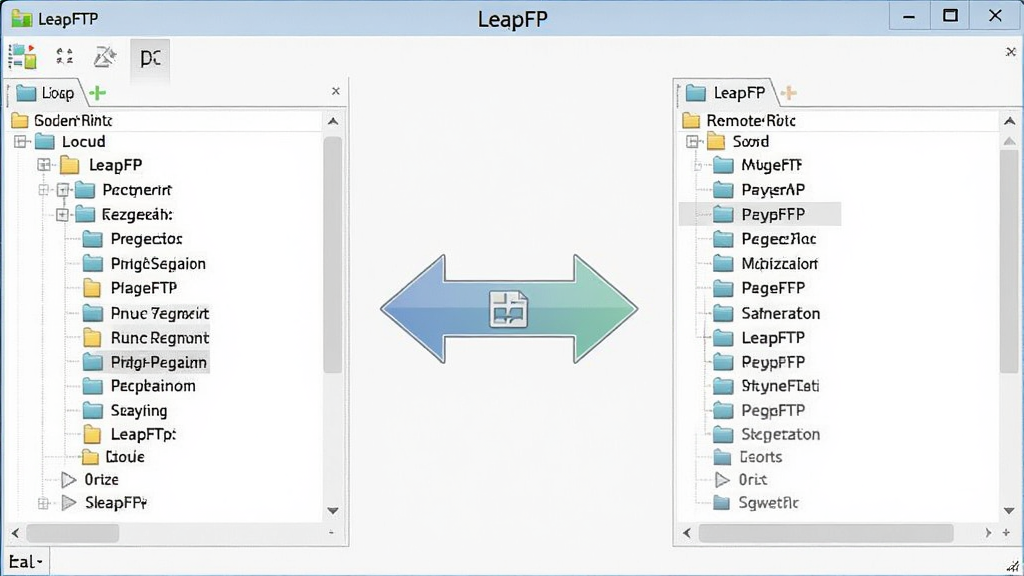Image resolution: width=1024 pixels, height=576 pixels.
Task: Click the left panel scroll-down arrow
Action: [333, 511]
